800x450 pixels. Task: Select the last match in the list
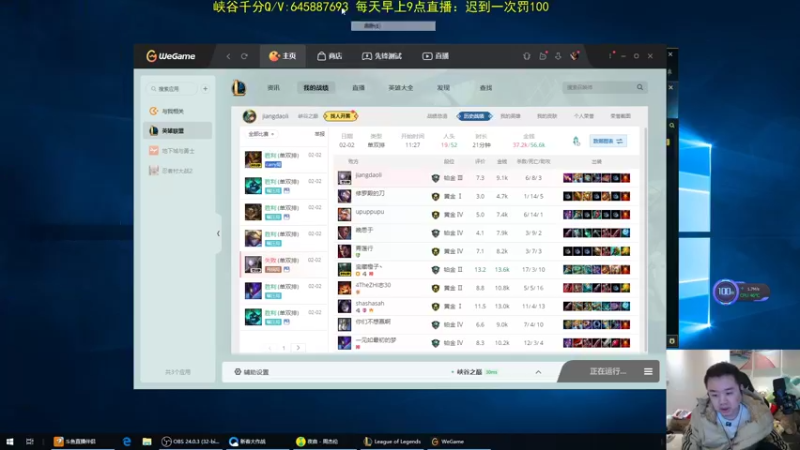284,317
